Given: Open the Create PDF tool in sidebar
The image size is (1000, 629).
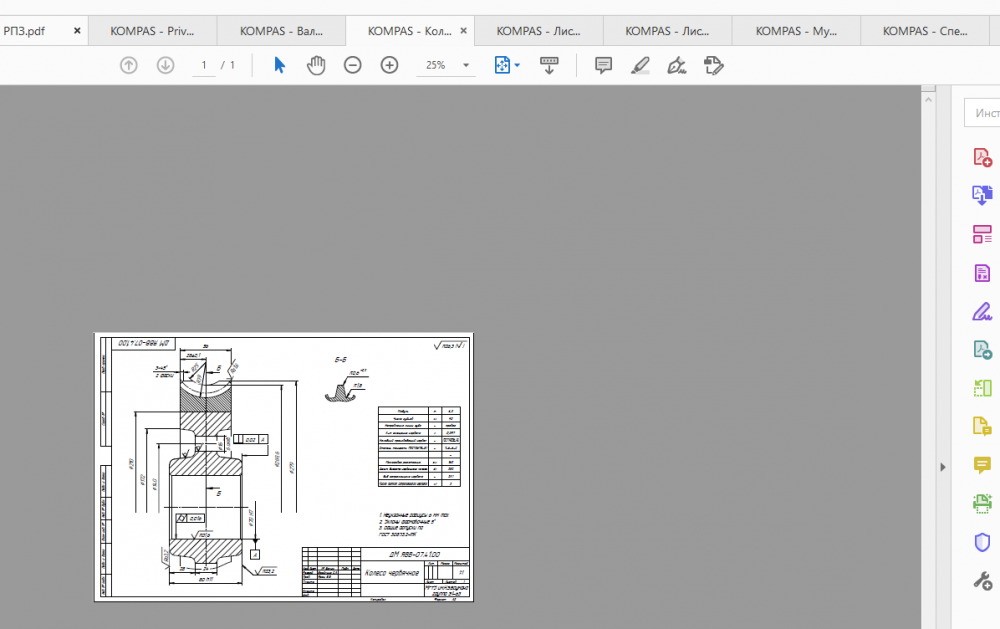Looking at the screenshot, I should 982,157.
